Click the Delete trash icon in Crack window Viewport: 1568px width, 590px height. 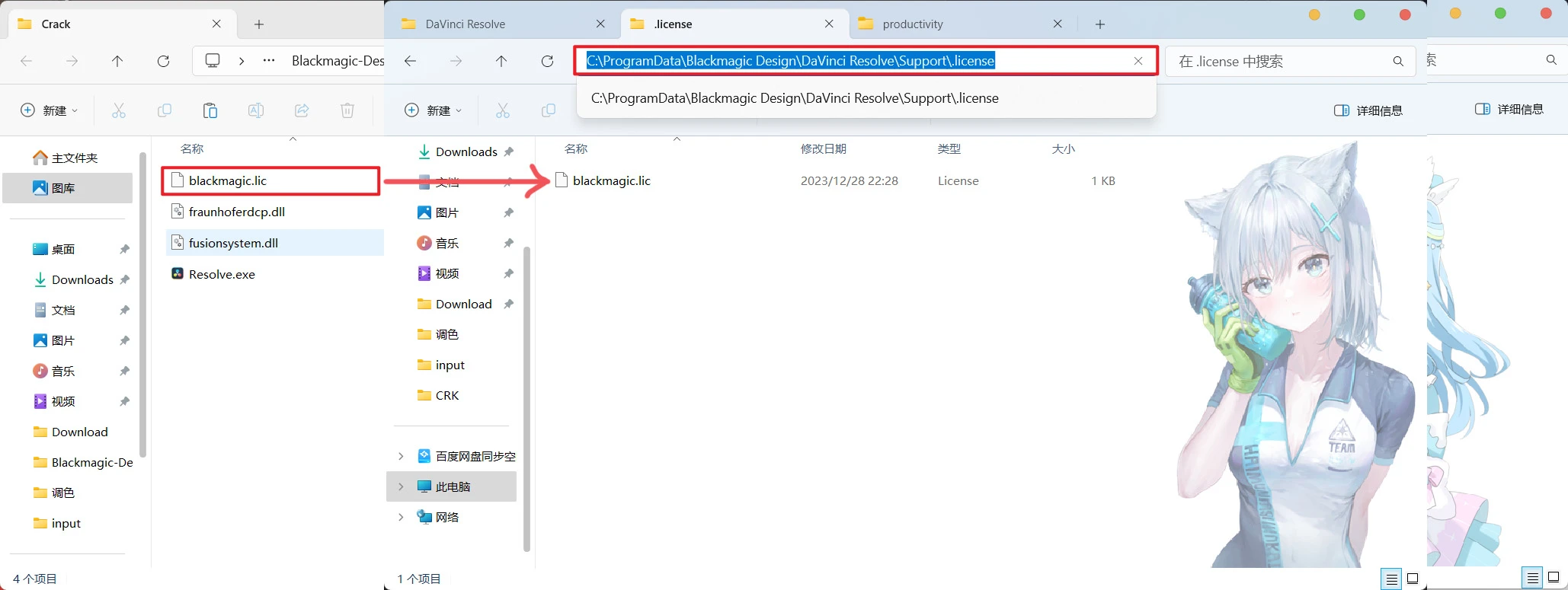tap(347, 110)
